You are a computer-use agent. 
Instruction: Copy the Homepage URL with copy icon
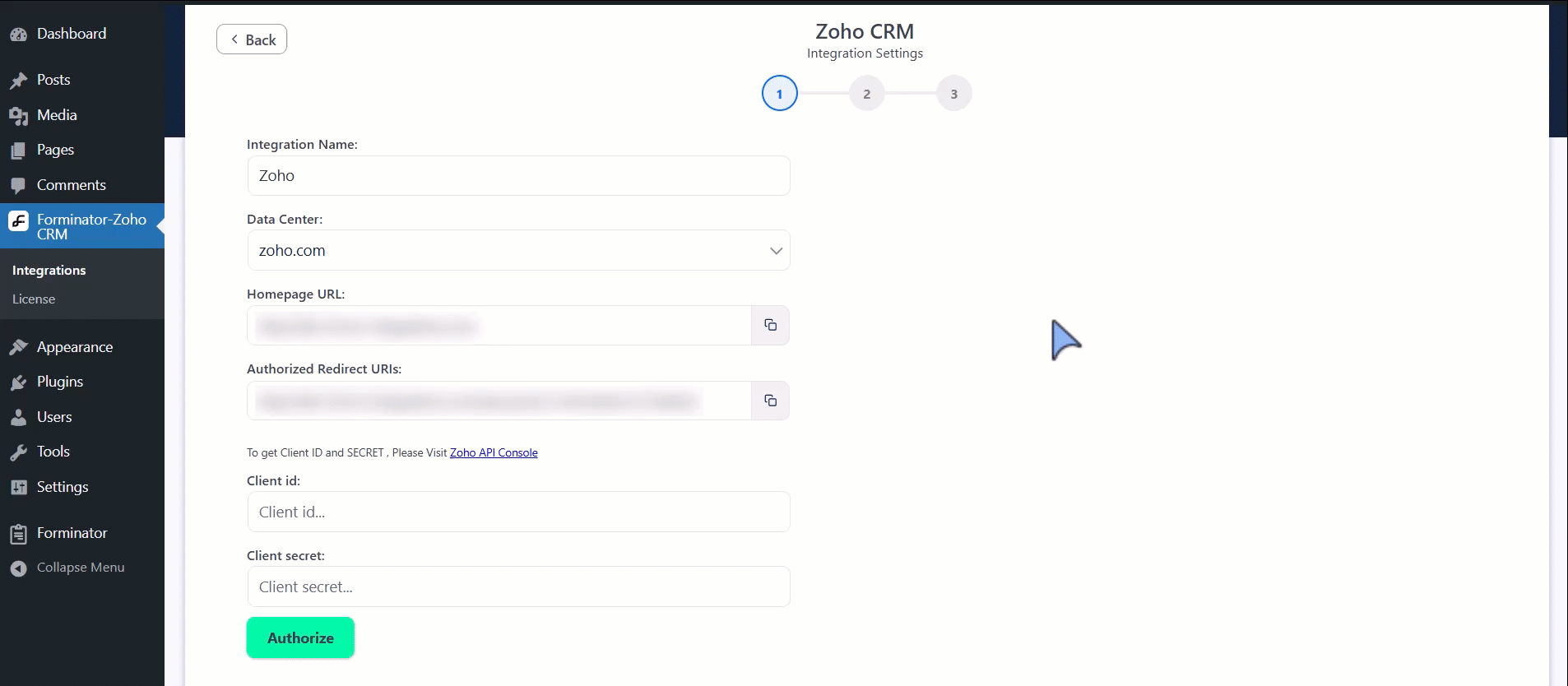coord(771,325)
